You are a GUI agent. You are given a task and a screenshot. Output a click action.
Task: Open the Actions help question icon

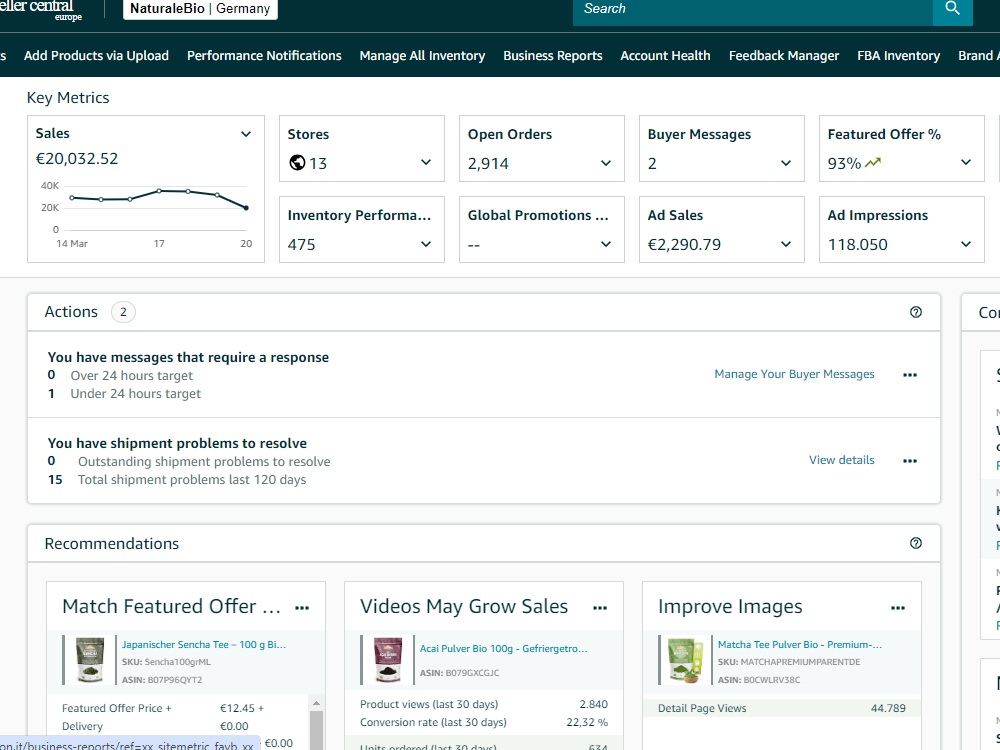[x=916, y=312]
